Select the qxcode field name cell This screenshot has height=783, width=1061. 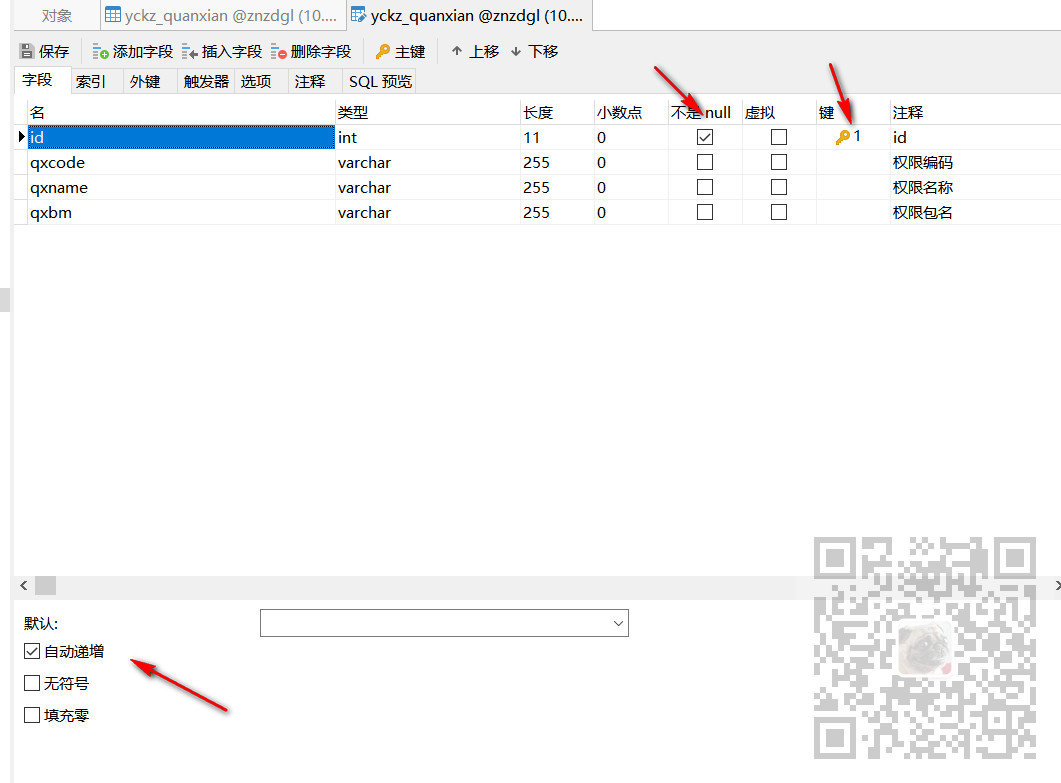[x=181, y=162]
